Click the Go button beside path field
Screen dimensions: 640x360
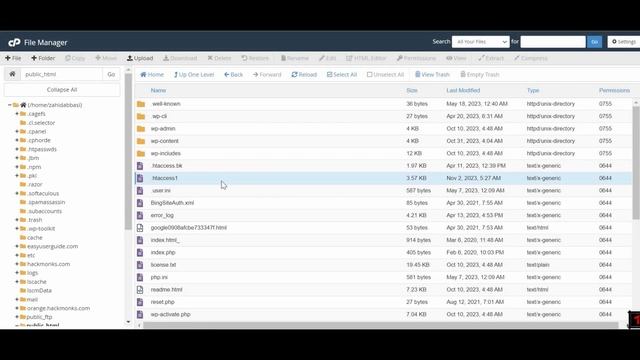(x=111, y=74)
